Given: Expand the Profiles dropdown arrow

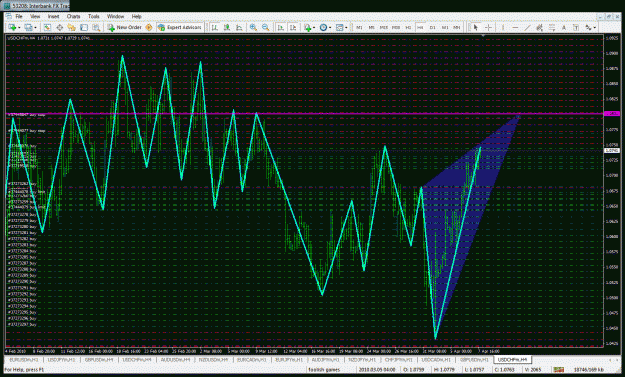Looking at the screenshot, I should 35,27.
